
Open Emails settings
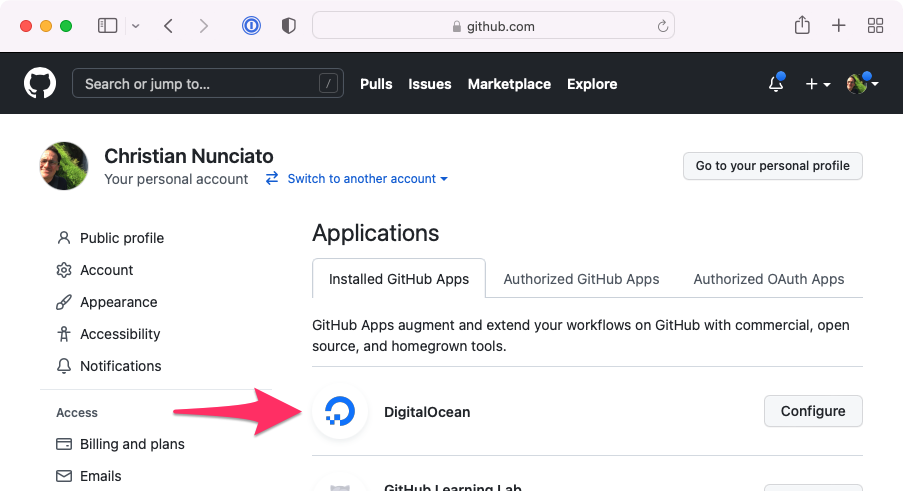89,476
